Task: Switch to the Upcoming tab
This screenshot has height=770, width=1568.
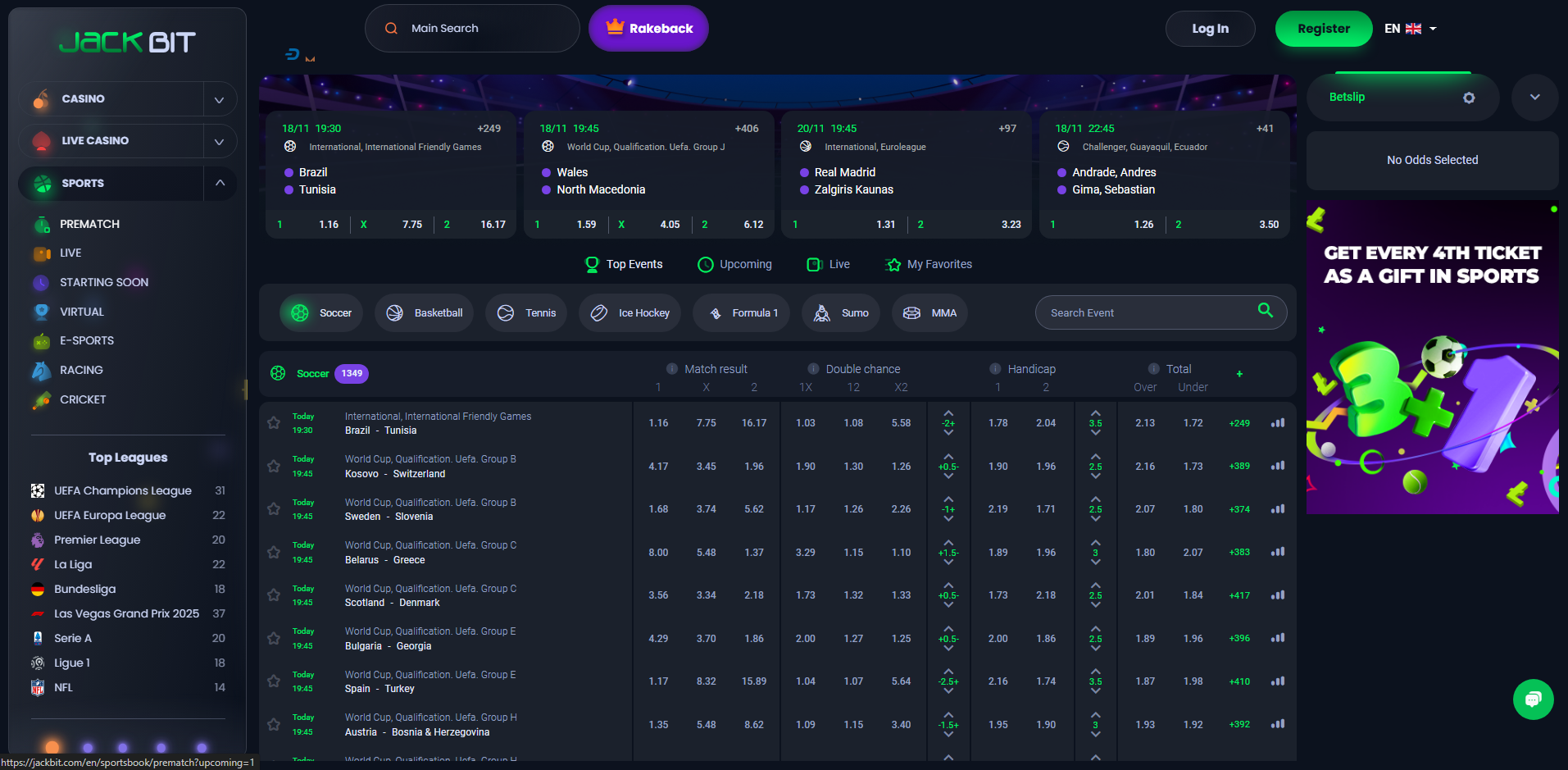Action: (734, 264)
